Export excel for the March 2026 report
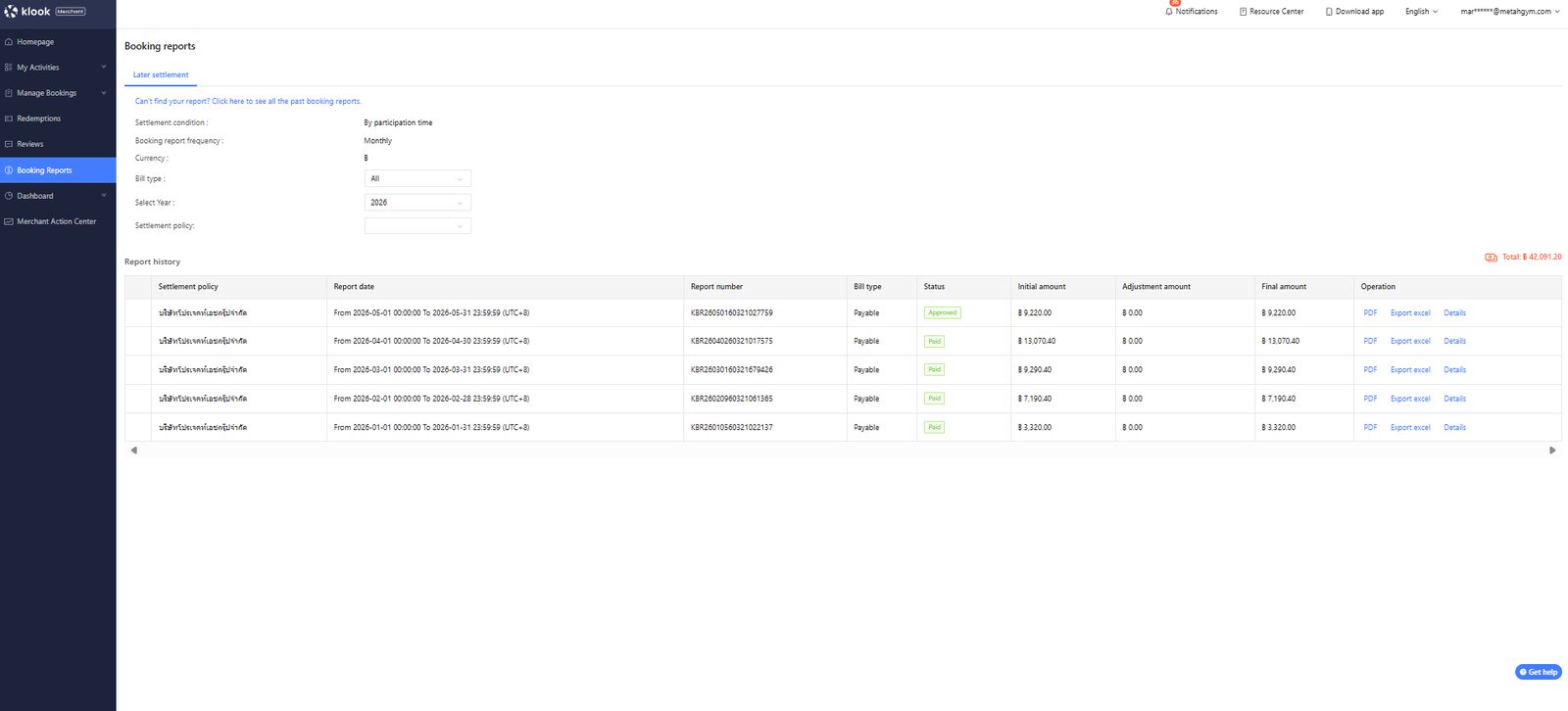Viewport: 1568px width, 711px height. point(1410,370)
